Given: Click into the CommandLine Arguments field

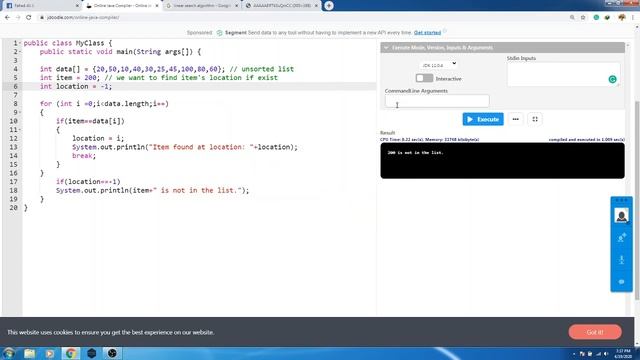Looking at the screenshot, I should (x=437, y=101).
